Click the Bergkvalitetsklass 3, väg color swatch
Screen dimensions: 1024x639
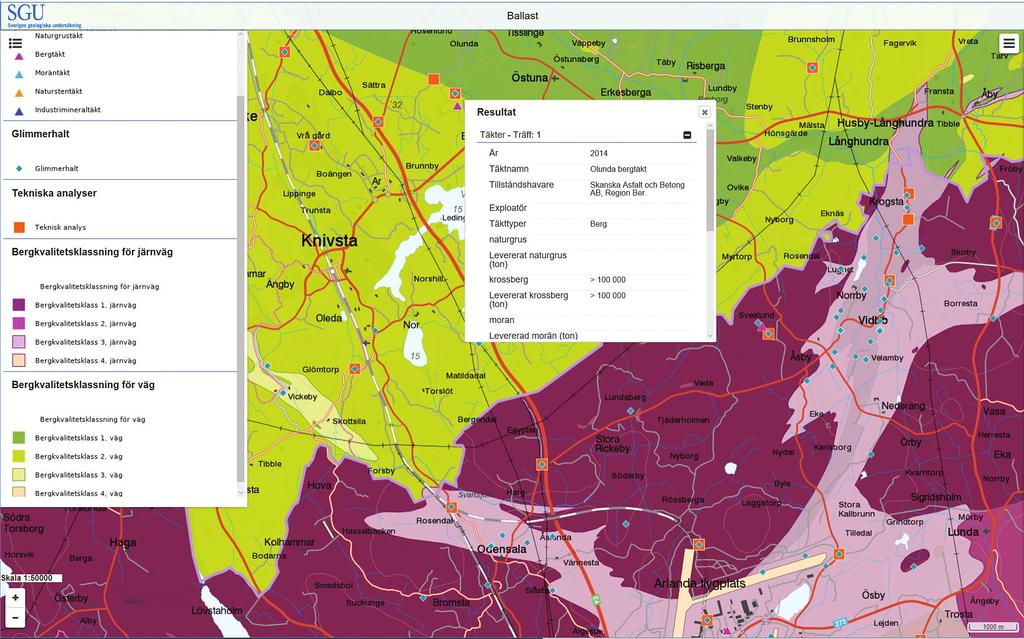pyautogui.click(x=19, y=474)
